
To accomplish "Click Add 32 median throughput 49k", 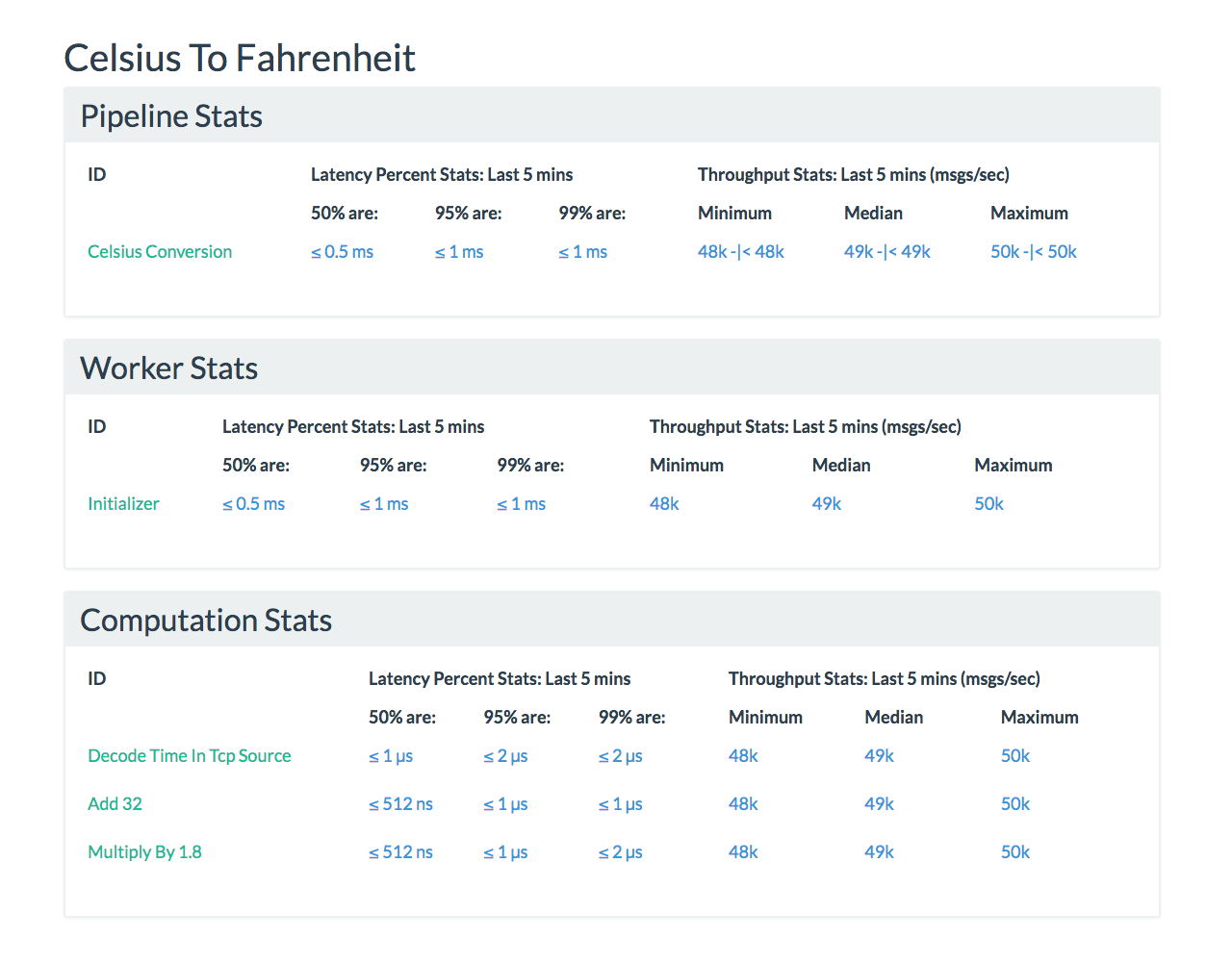I will 879,804.
